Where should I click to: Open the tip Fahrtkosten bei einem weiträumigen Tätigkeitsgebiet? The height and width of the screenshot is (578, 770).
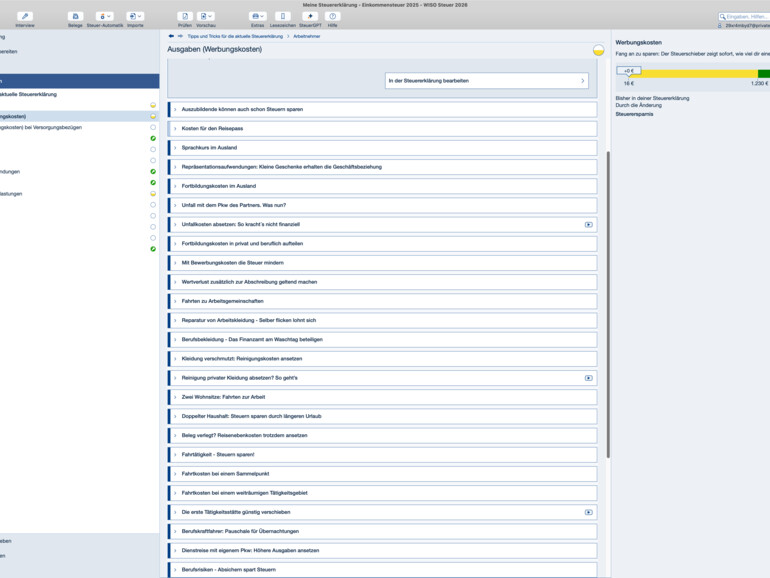point(383,493)
